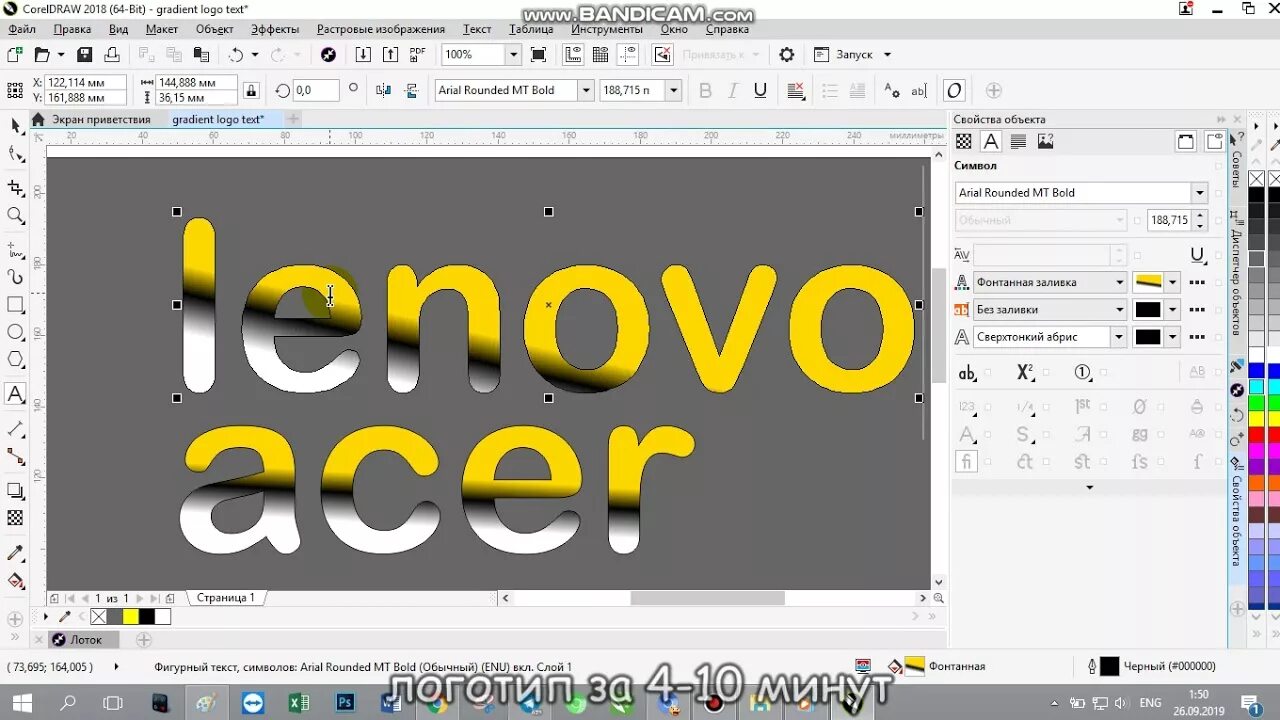This screenshot has height=720, width=1280.
Task: Open the Инструменты menu
Action: (607, 29)
